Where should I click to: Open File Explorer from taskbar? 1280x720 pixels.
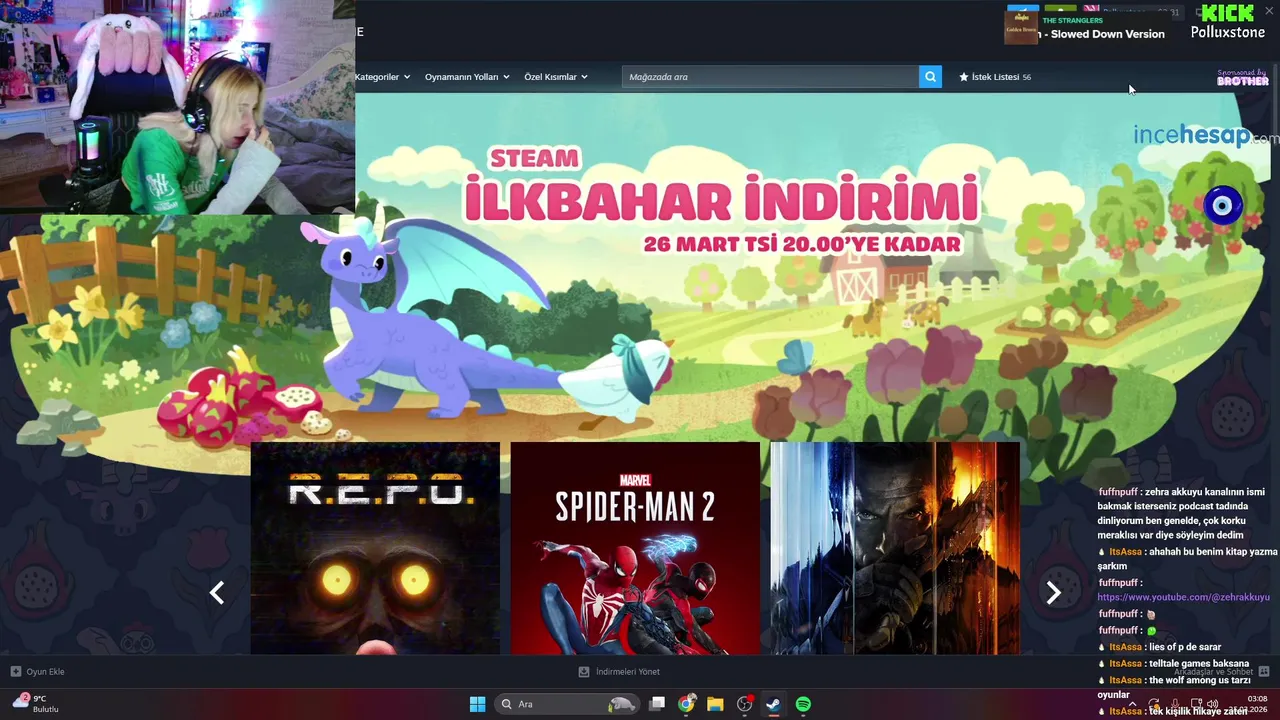715,704
